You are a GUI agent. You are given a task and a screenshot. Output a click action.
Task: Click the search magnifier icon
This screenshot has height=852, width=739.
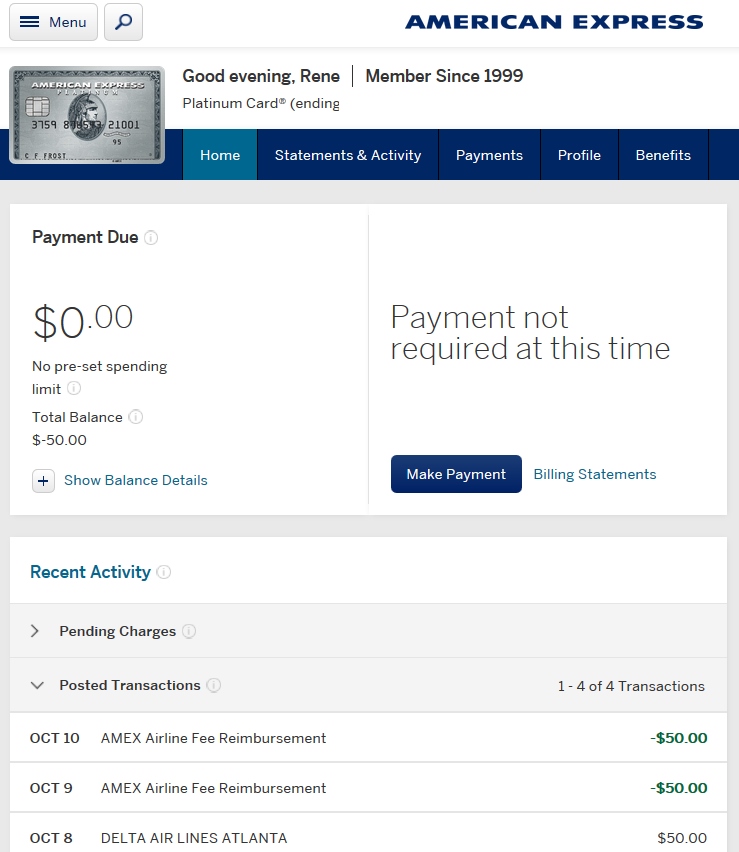[x=123, y=22]
